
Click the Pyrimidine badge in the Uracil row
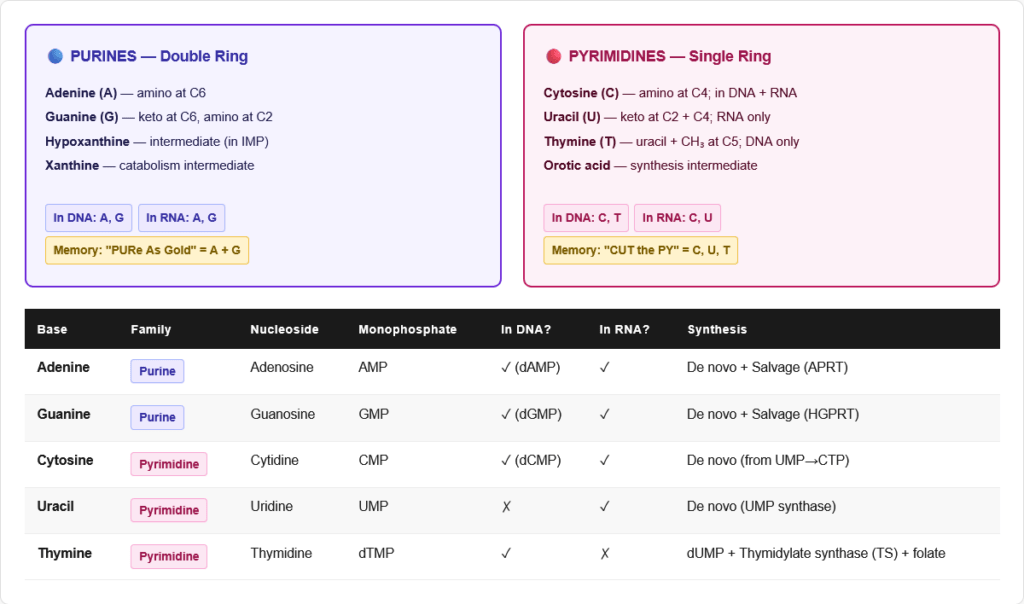coord(168,510)
